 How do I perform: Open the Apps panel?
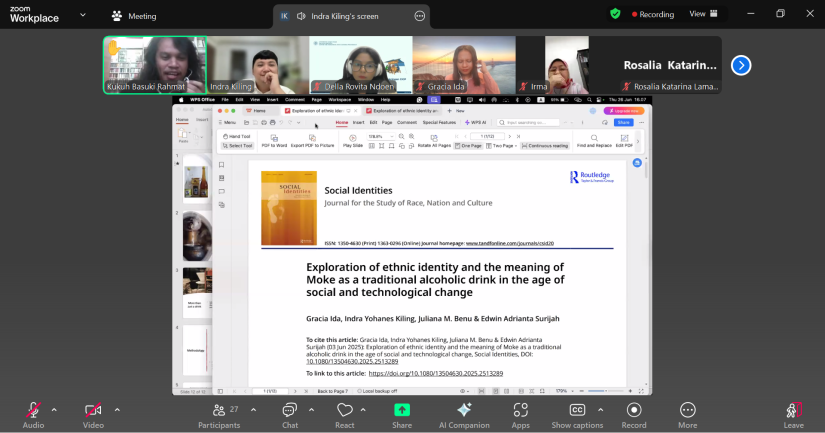520,411
